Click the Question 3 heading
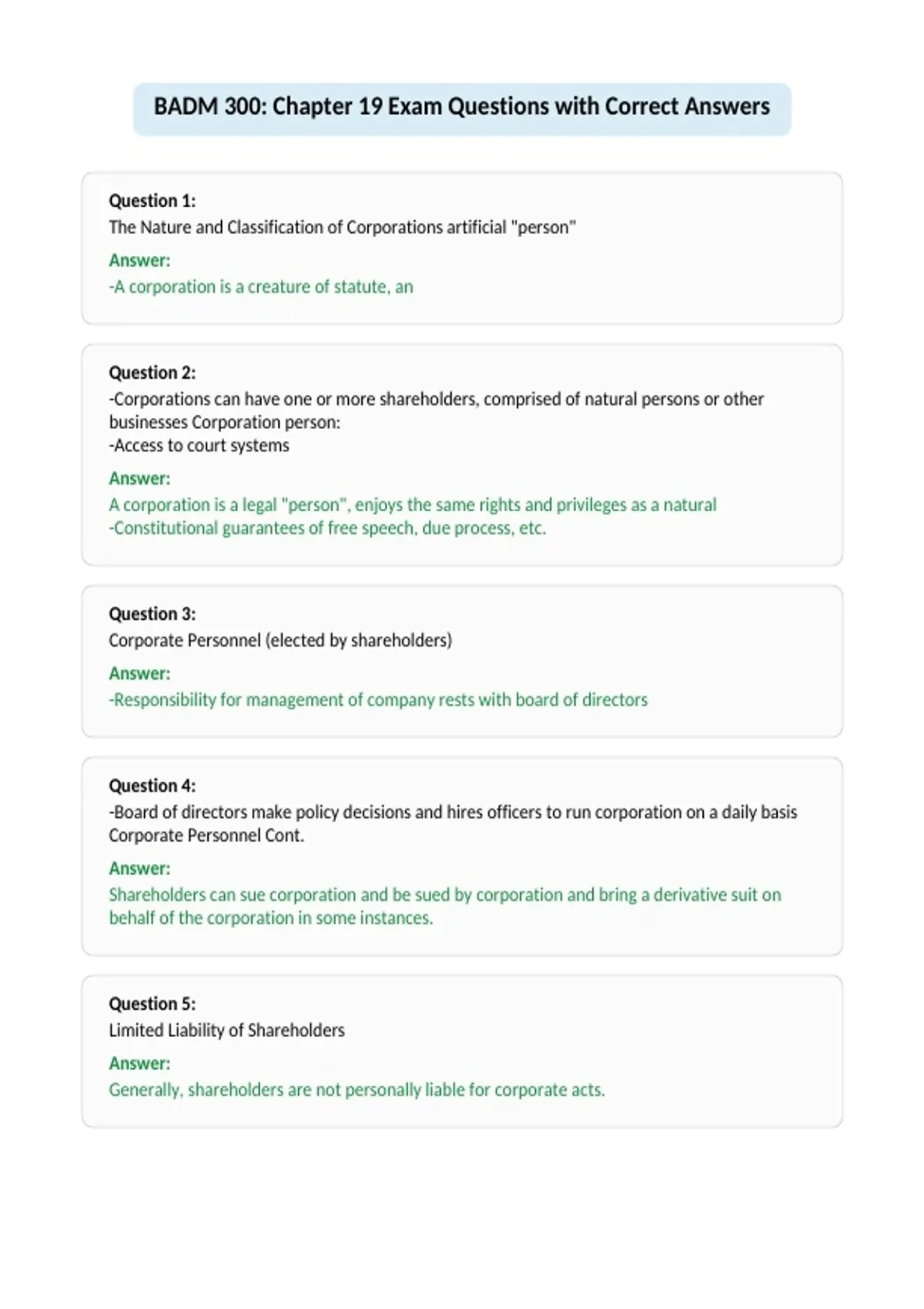Image resolution: width=924 pixels, height=1309 pixels. tap(152, 614)
